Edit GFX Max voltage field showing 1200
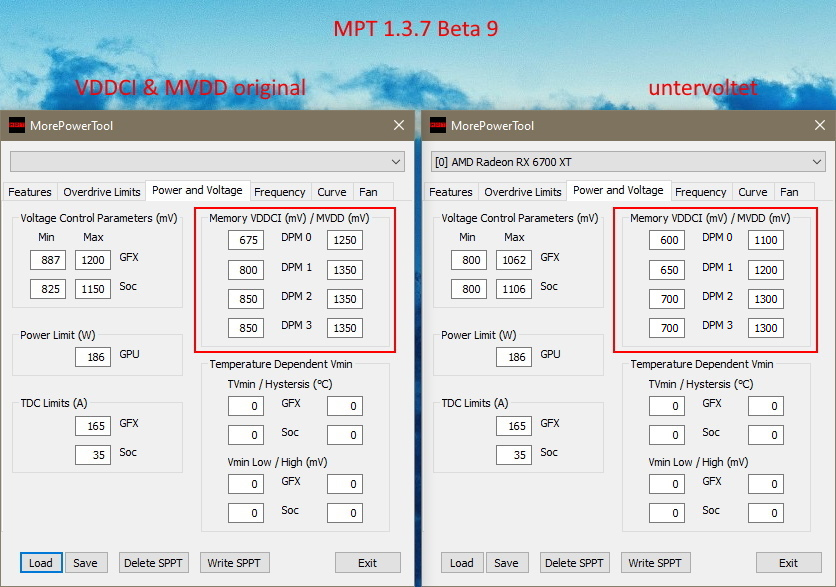This screenshot has height=587, width=836. [x=93, y=260]
